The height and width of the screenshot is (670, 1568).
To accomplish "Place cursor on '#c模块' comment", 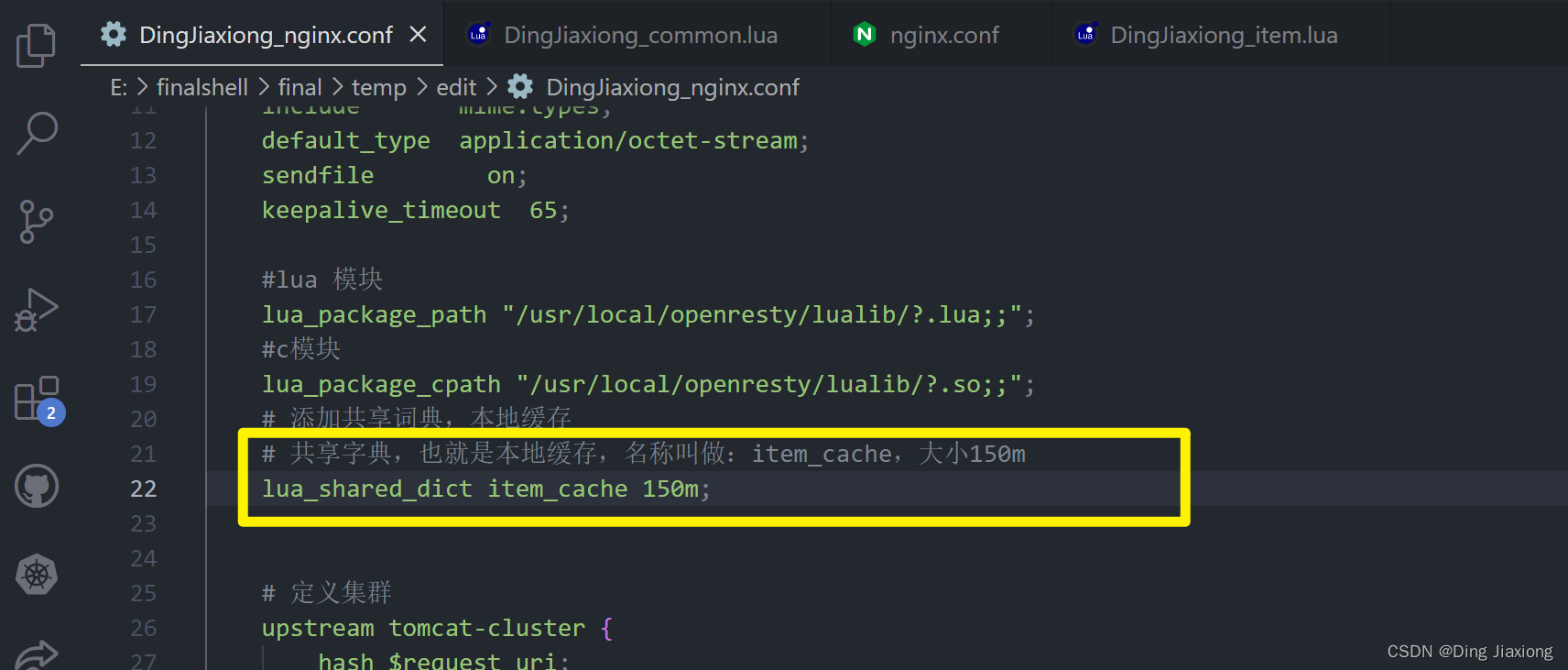I will pos(301,349).
